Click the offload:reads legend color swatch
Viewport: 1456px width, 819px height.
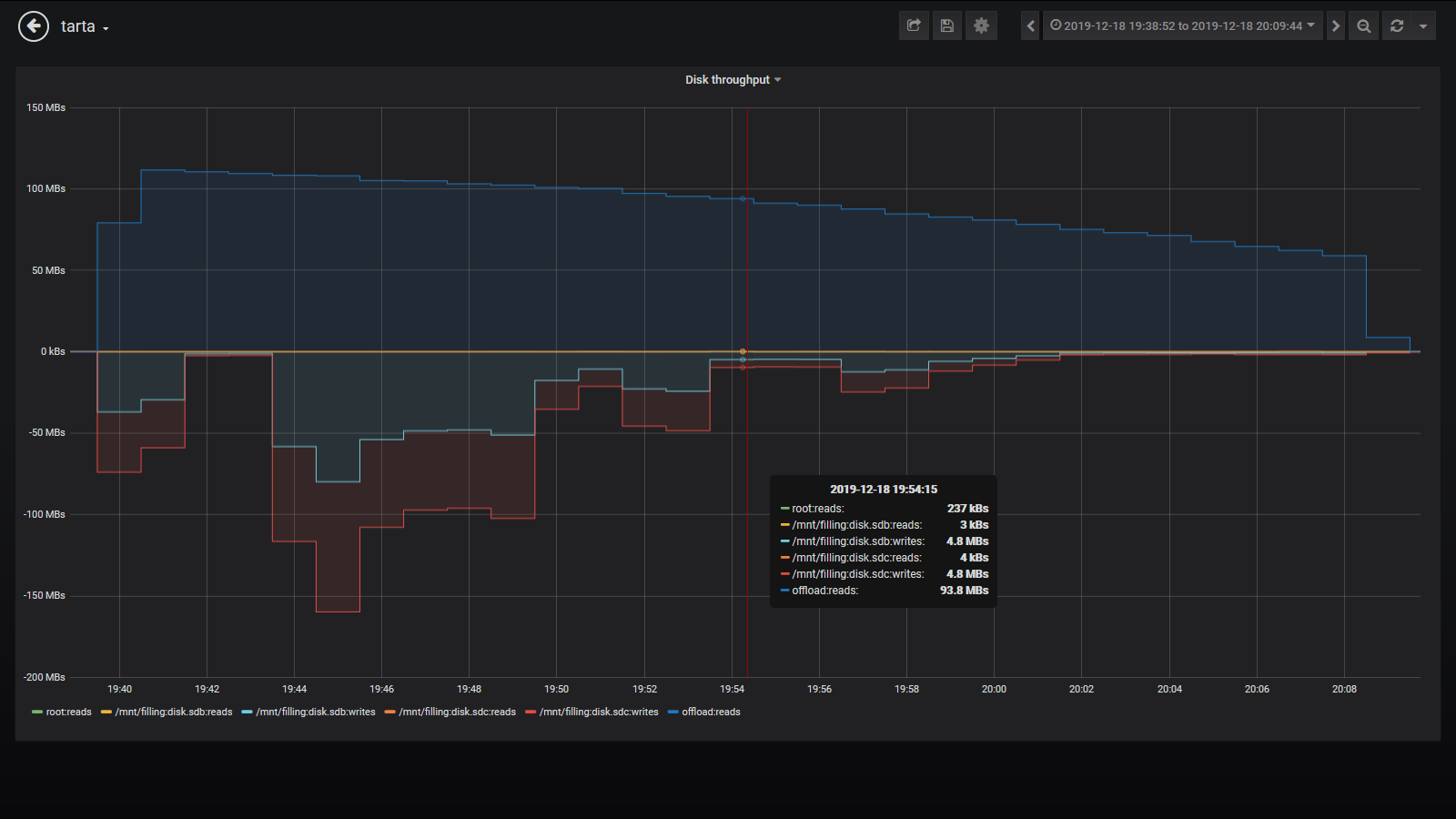(x=673, y=713)
